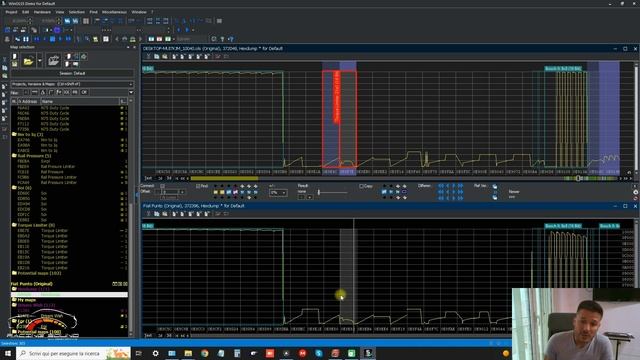Click the large open project folder icon
This screenshot has height=360, width=640.
[x=53, y=60]
